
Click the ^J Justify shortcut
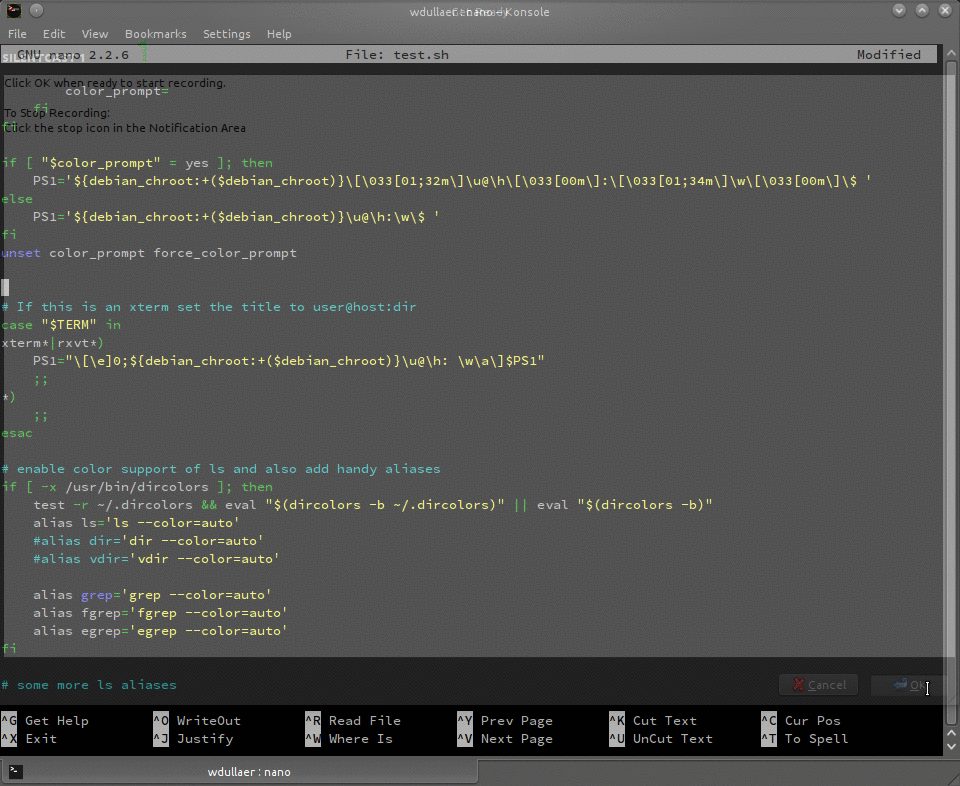pos(193,739)
